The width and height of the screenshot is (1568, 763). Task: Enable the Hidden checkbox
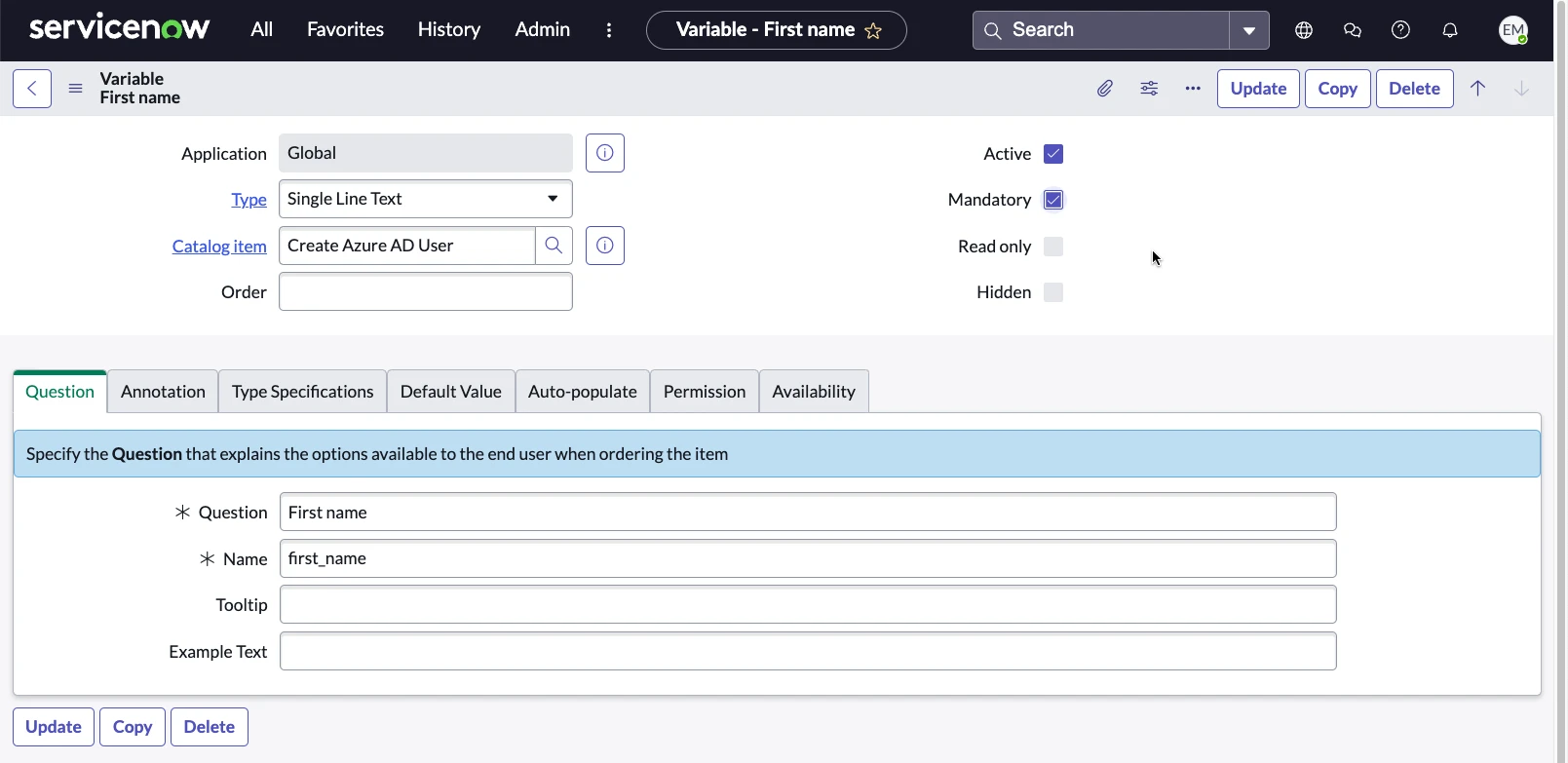(x=1053, y=292)
